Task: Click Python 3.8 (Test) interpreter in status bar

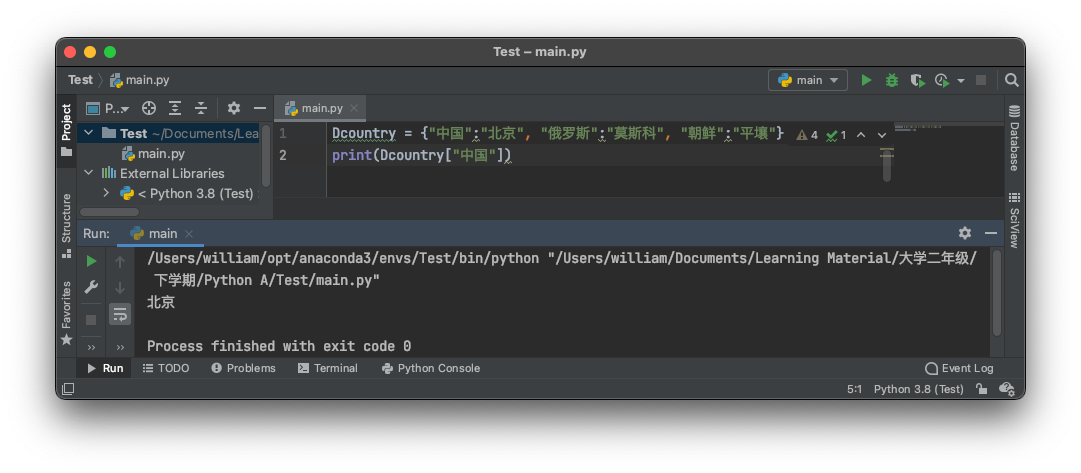Action: click(x=918, y=389)
